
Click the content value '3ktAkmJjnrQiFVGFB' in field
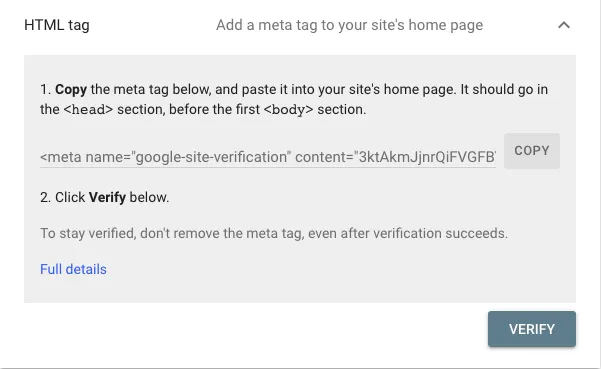pos(427,157)
